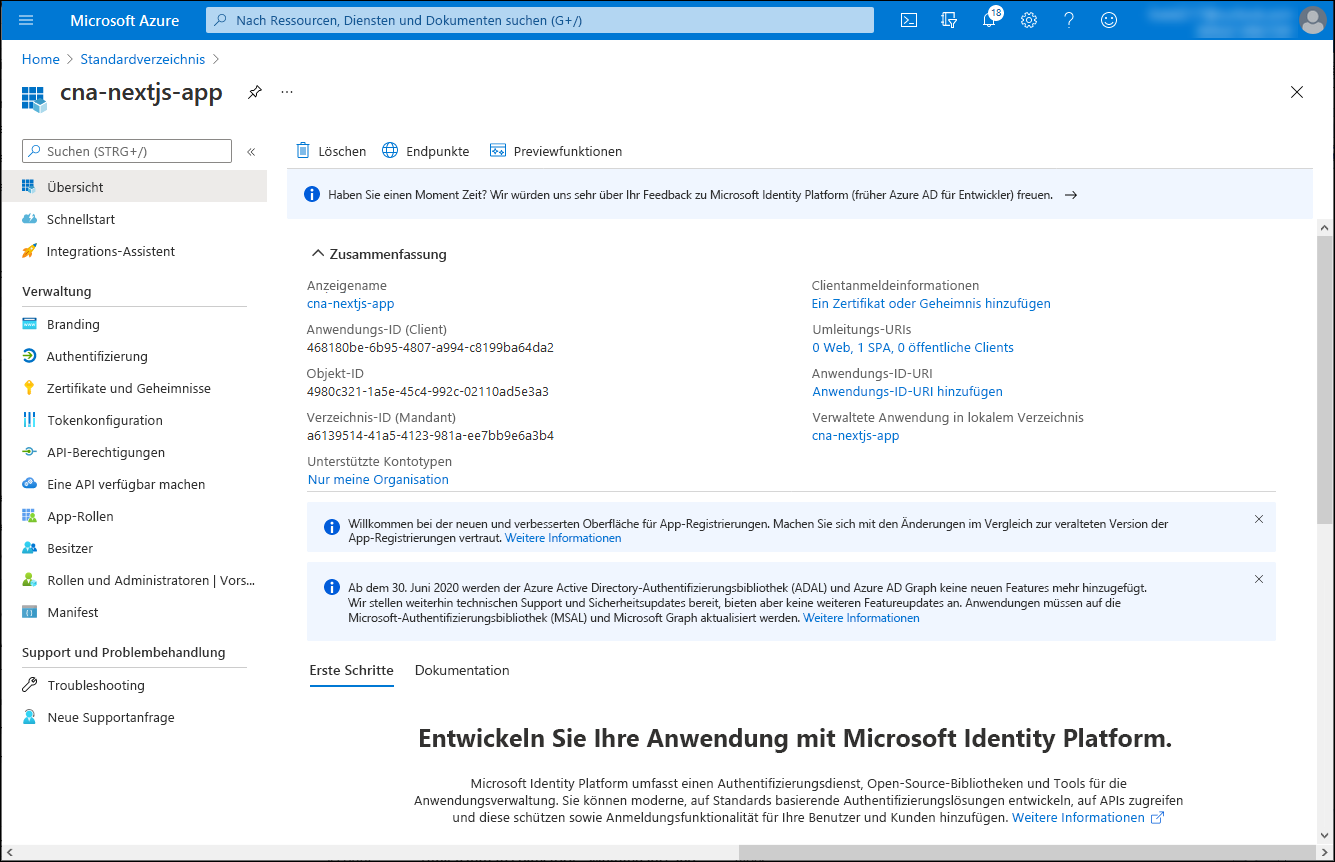Viewport: 1335px width, 862px height.
Task: Open Nur meine Organisation account types link
Action: pos(378,479)
